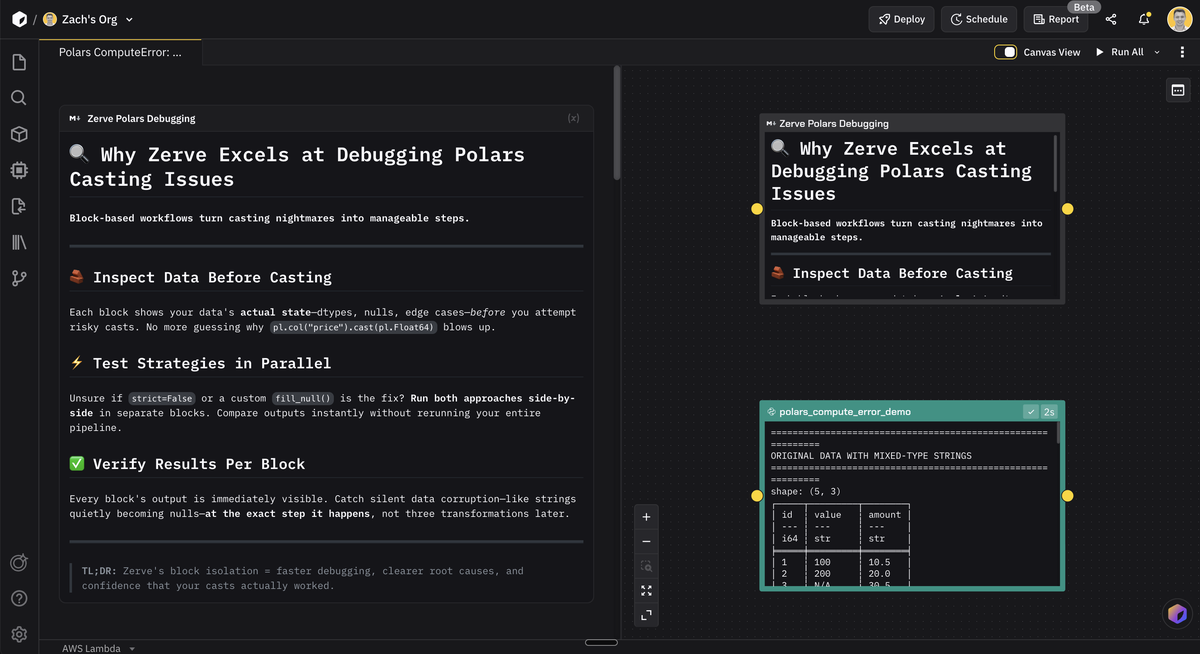Screen dimensions: 1200x654
Task: Select the Polars ComputeError tab
Action: pyautogui.click(x=120, y=52)
